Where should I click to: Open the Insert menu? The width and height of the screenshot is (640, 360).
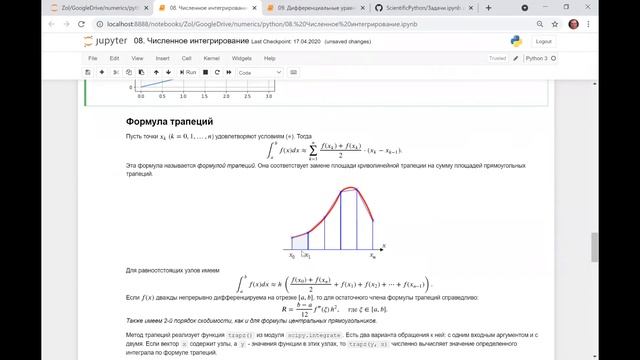(162, 58)
